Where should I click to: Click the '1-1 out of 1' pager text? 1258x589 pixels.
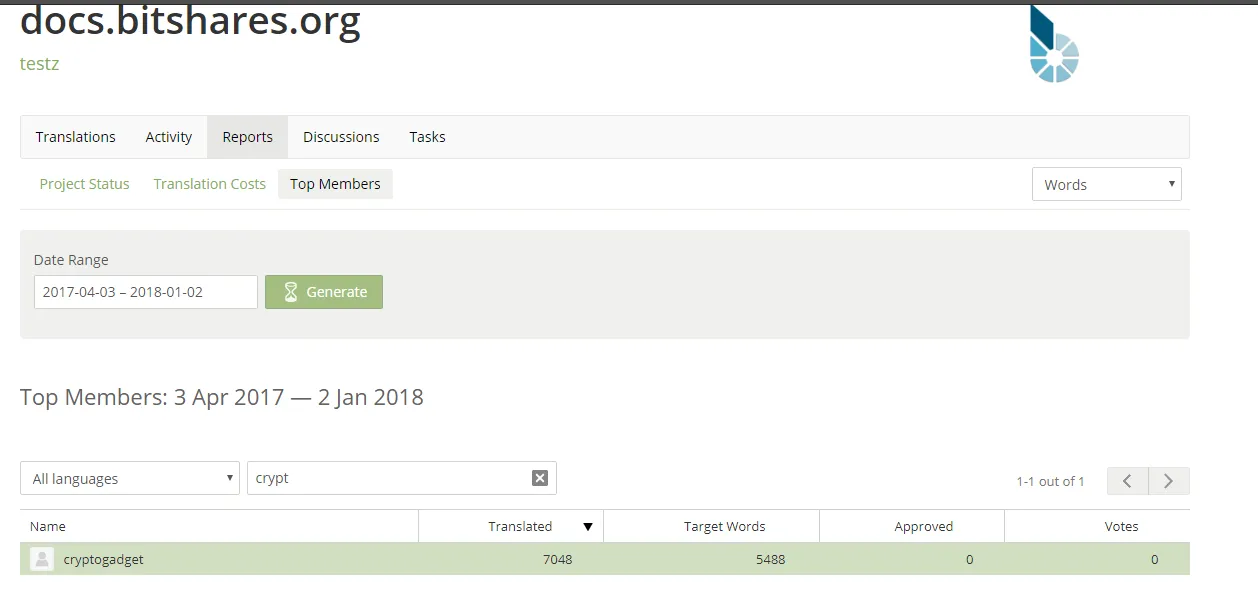(x=1050, y=481)
